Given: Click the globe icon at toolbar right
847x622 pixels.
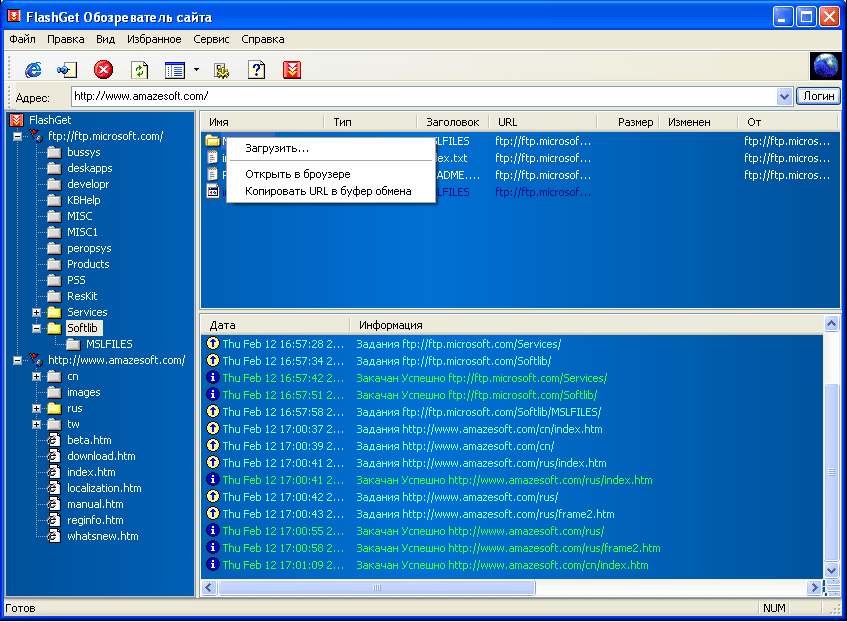Looking at the screenshot, I should point(825,67).
